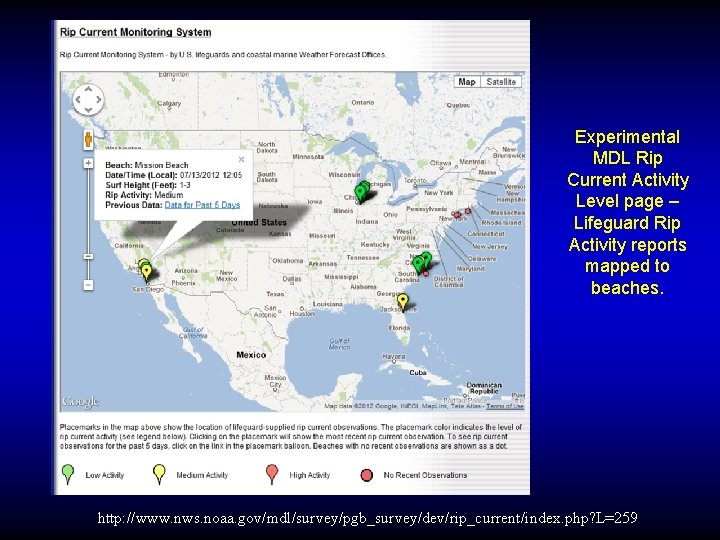Screen dimensions: 720x540
Task: Click the "Rip Current Monitoring System" heading
Action: tap(135, 32)
